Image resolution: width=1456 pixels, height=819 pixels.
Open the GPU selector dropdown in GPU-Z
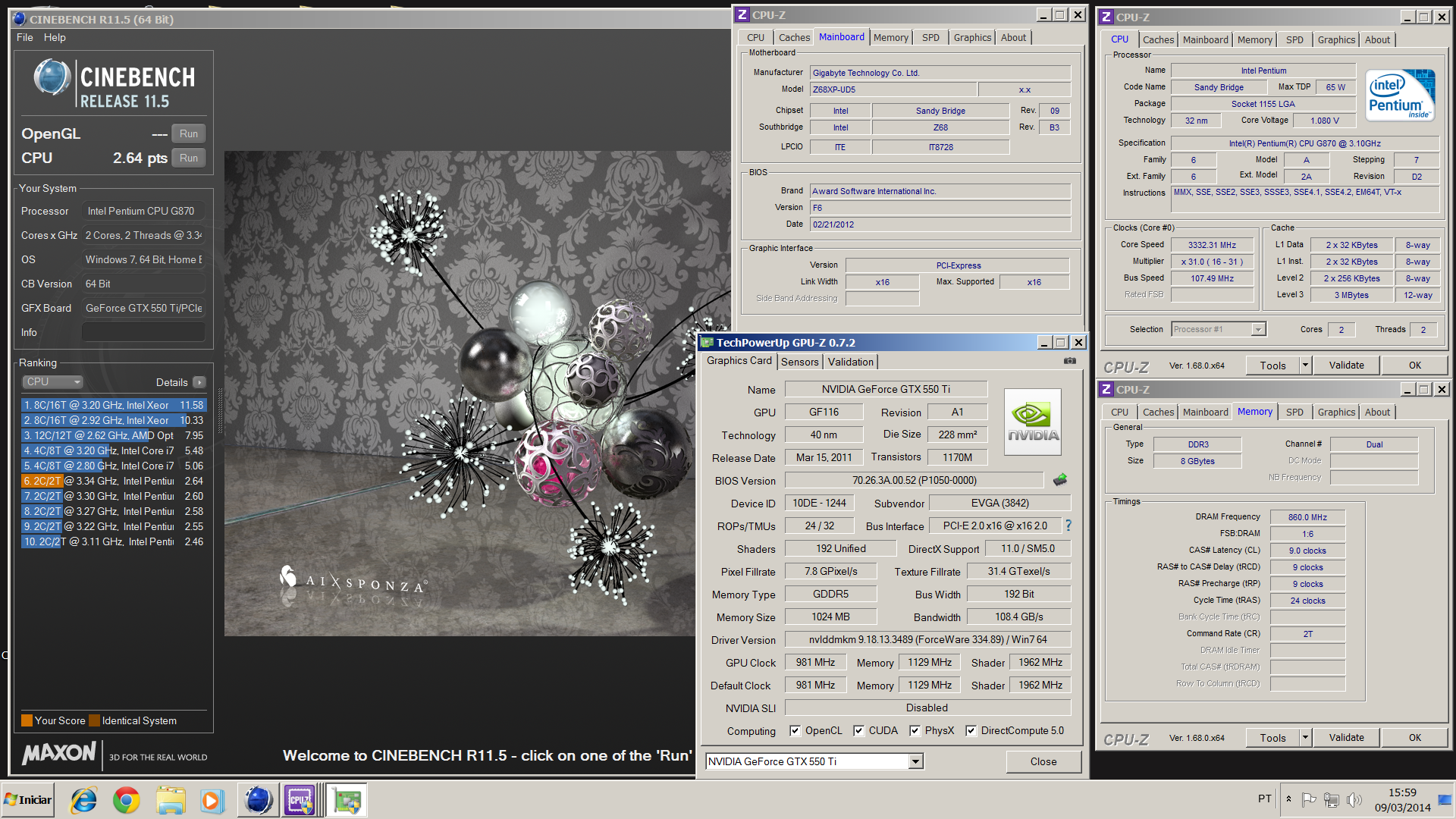pos(916,761)
